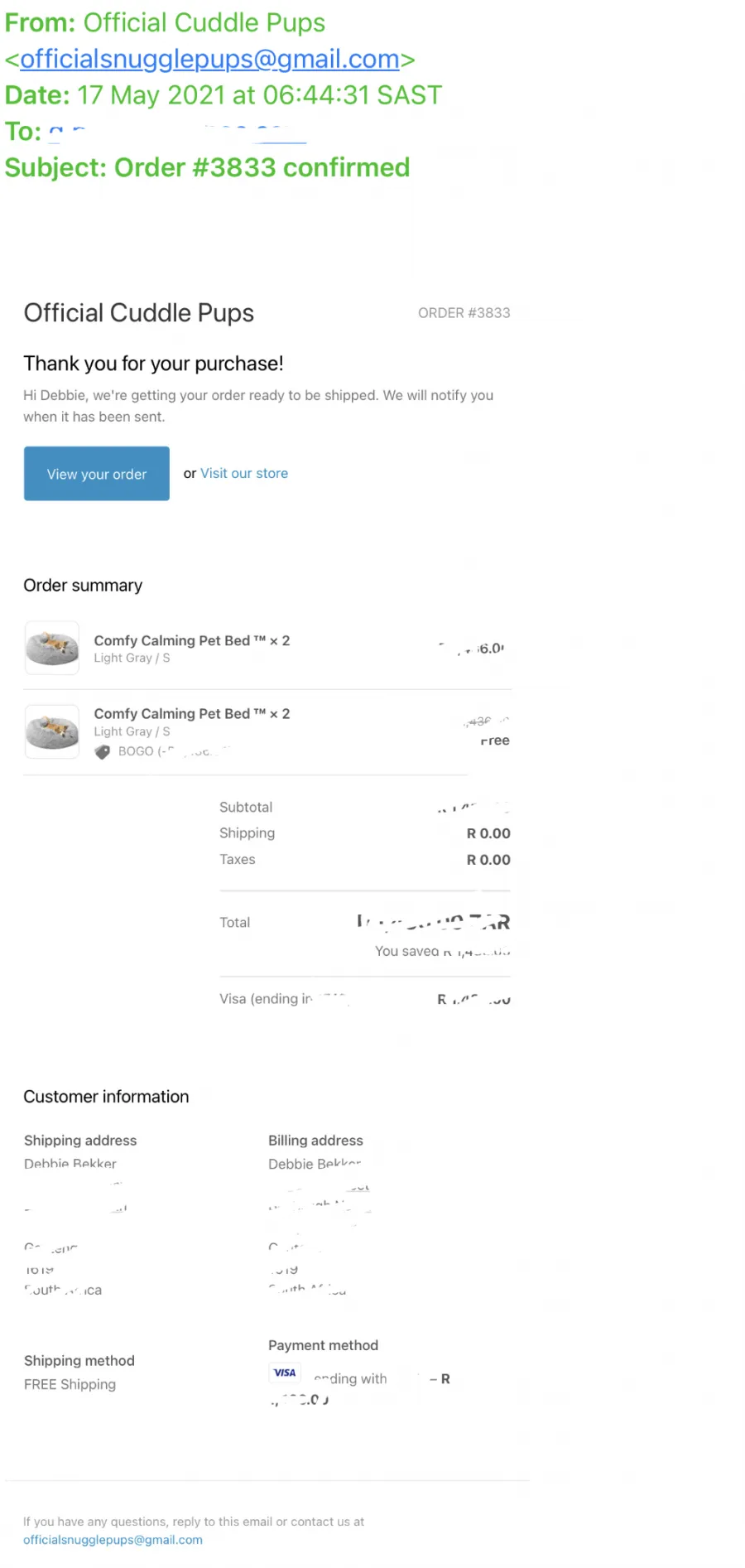Viewport: 745px width, 1568px height.
Task: Click the Shipping address heading
Action: point(80,1141)
